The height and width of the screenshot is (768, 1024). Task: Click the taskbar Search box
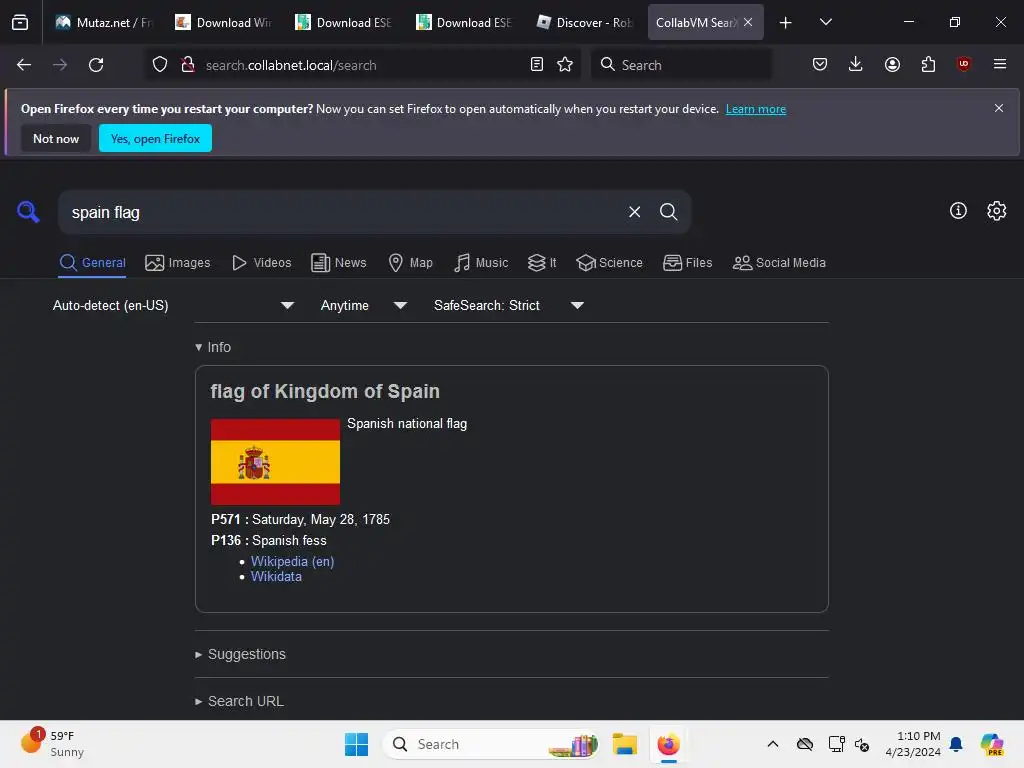point(490,744)
